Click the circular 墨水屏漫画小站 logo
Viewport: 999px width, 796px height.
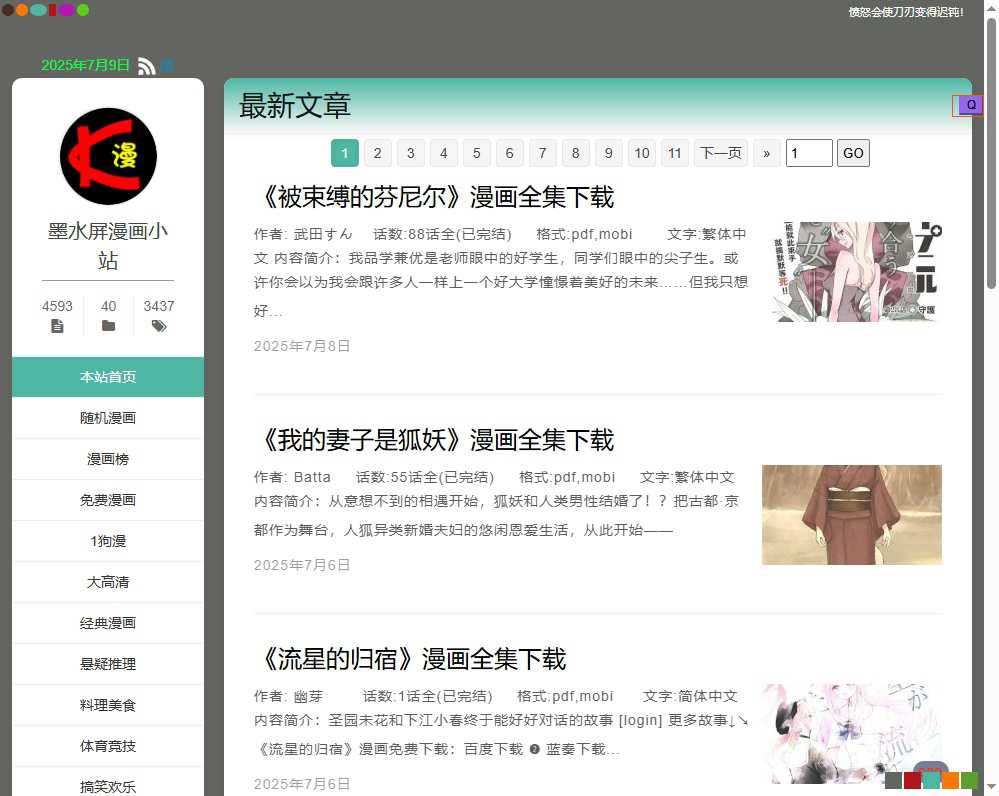pos(107,156)
